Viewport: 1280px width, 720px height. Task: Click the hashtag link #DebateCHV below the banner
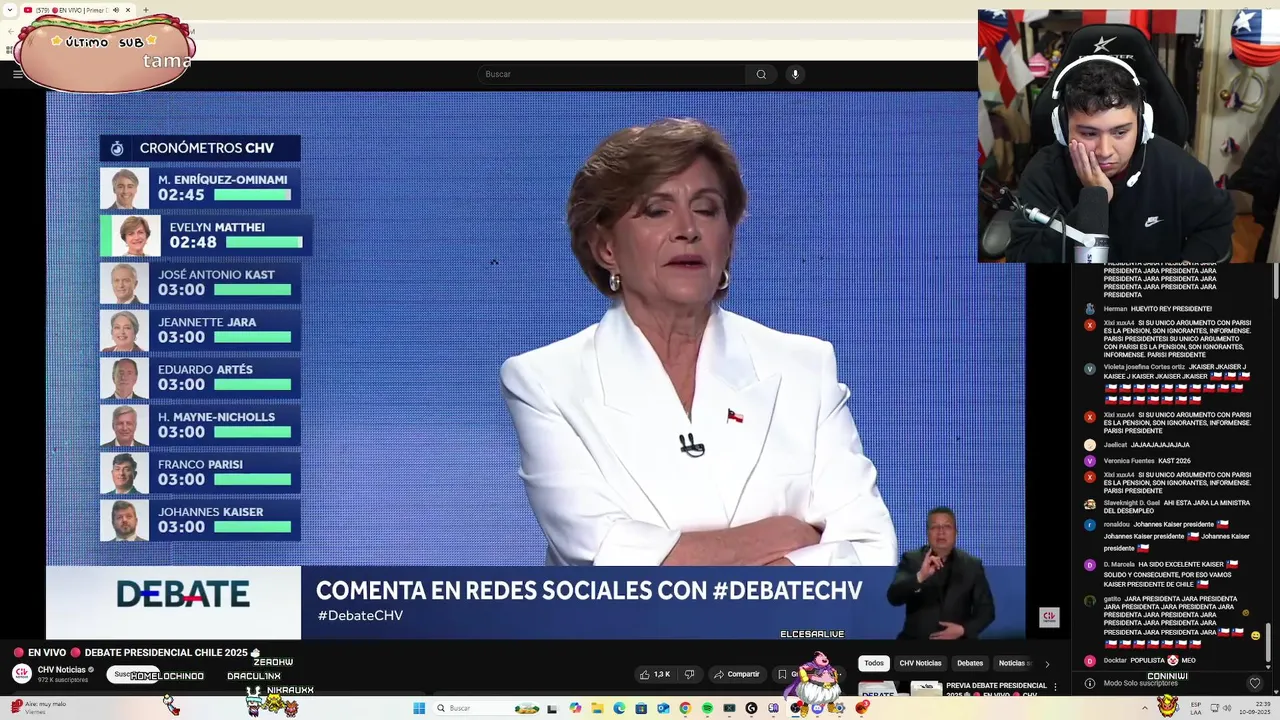(360, 616)
